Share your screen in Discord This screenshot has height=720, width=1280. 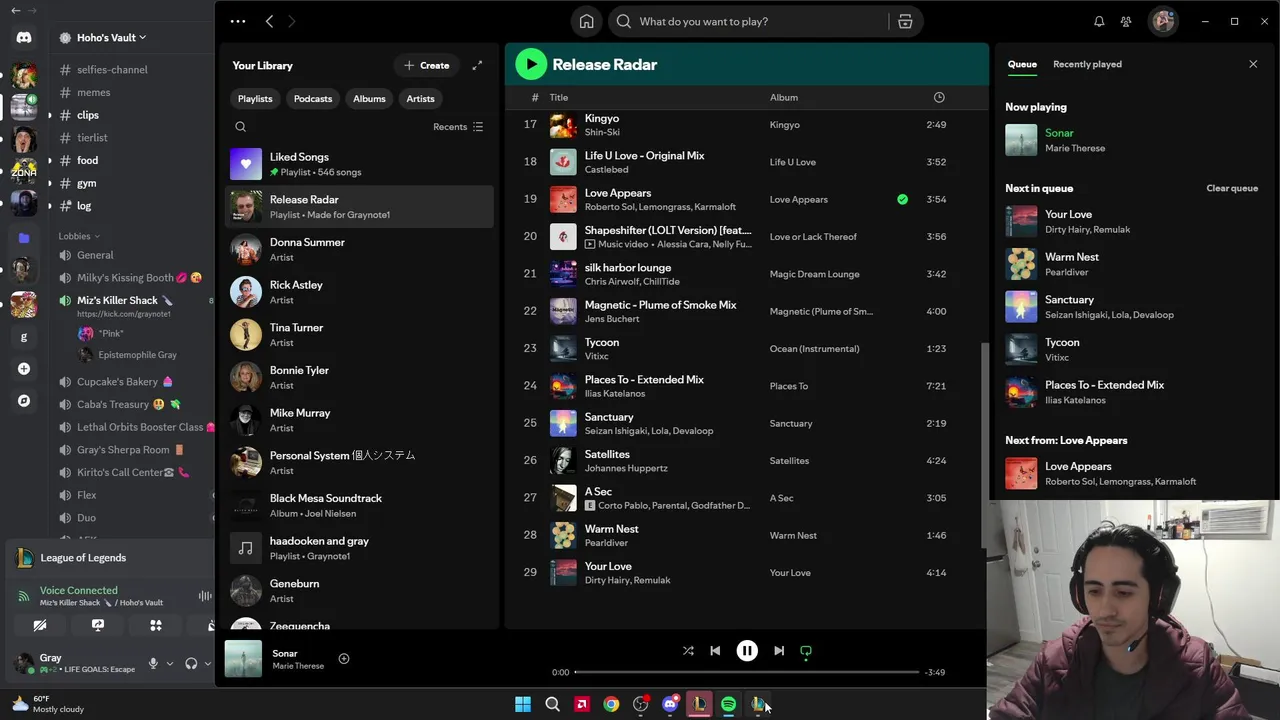pyautogui.click(x=98, y=625)
